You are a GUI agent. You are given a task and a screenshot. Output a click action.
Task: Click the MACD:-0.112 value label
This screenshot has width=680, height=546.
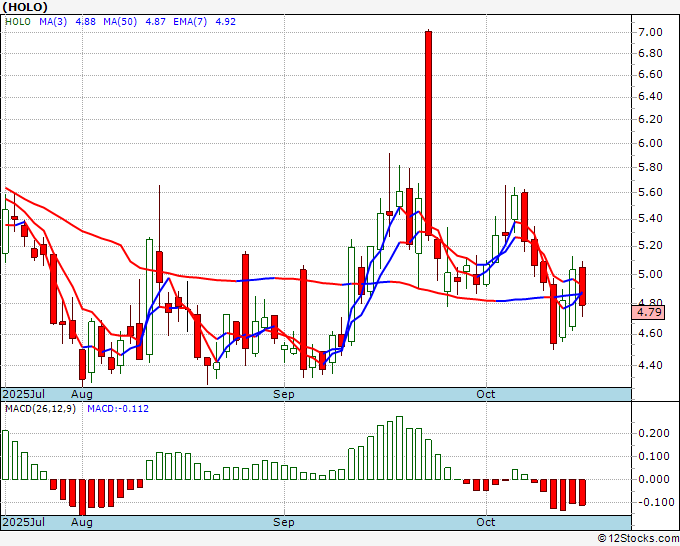coord(118,409)
